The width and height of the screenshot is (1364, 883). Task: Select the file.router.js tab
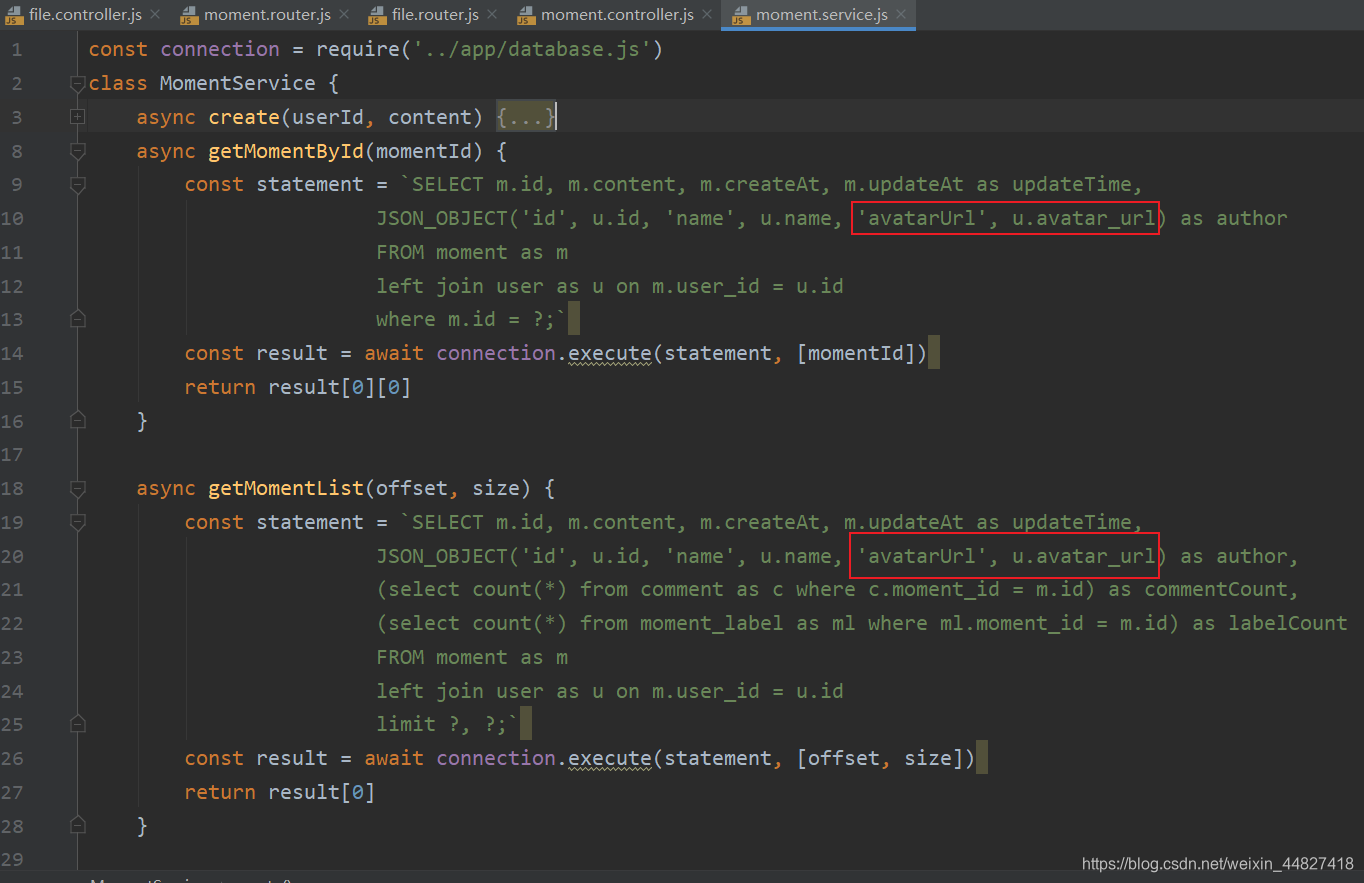[435, 15]
